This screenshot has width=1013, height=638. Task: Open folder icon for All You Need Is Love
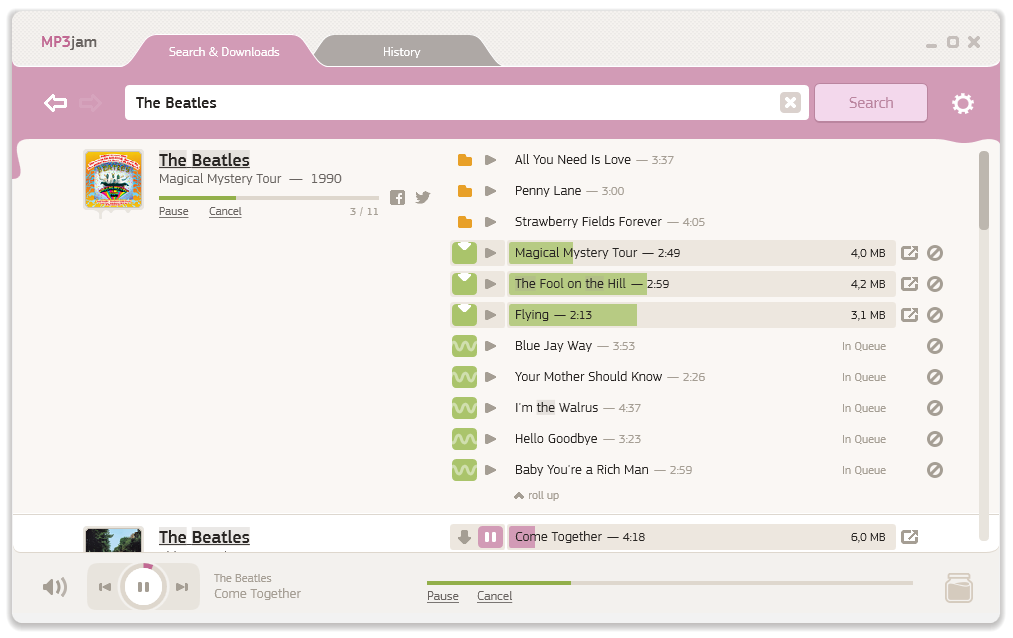465,160
